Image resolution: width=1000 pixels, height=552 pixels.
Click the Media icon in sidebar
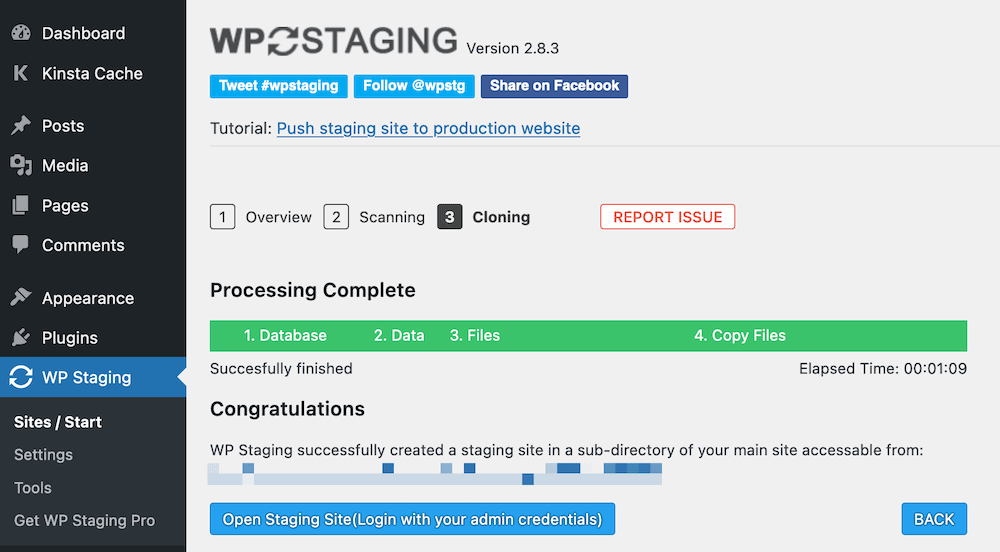(x=21, y=166)
